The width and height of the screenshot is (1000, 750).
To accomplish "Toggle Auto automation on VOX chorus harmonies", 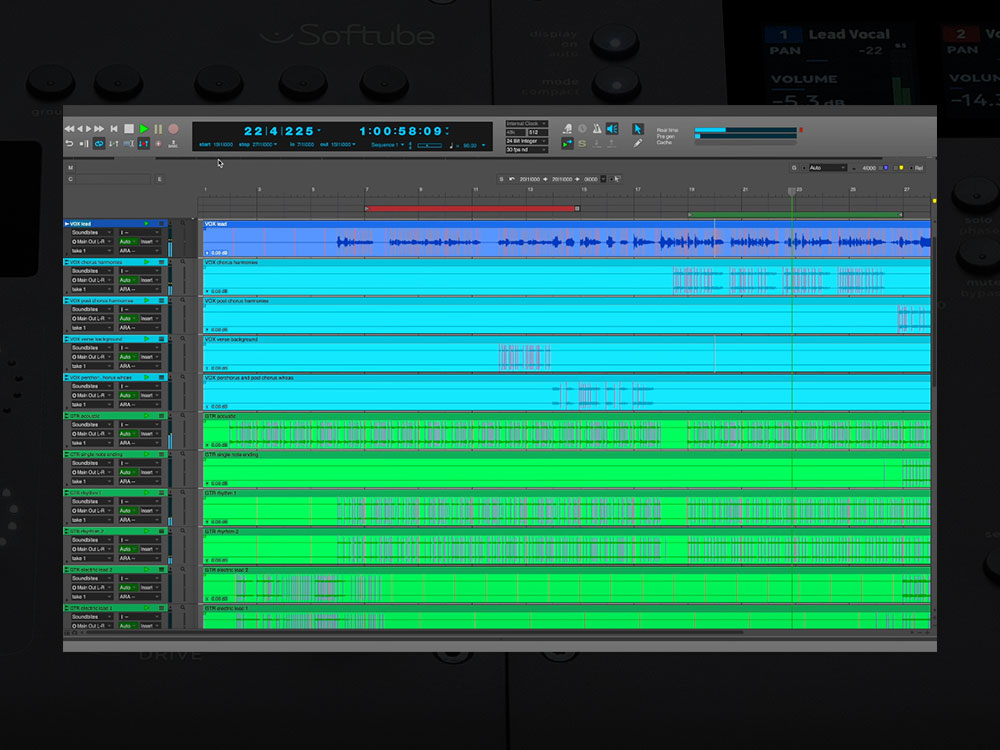I will (x=126, y=280).
